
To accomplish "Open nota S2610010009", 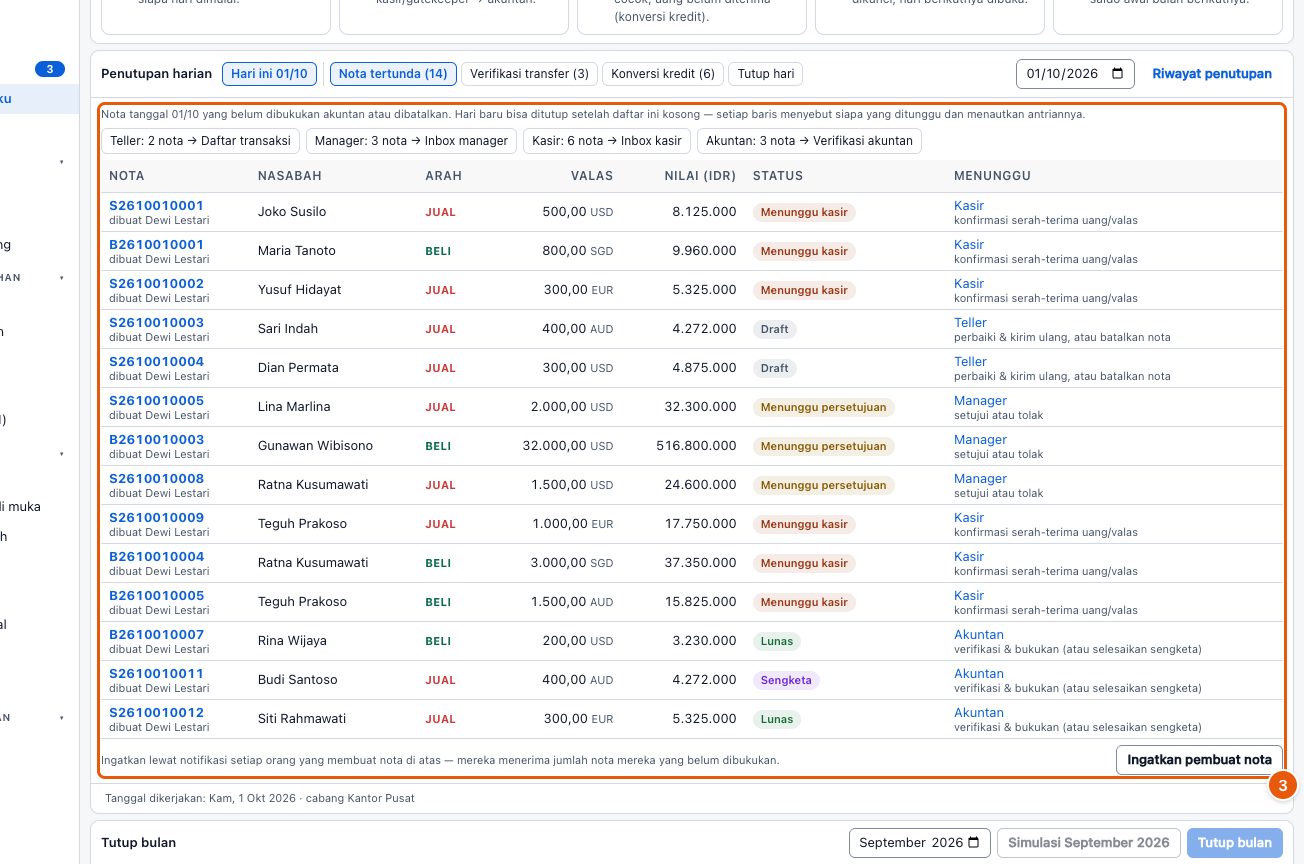I will 156,518.
